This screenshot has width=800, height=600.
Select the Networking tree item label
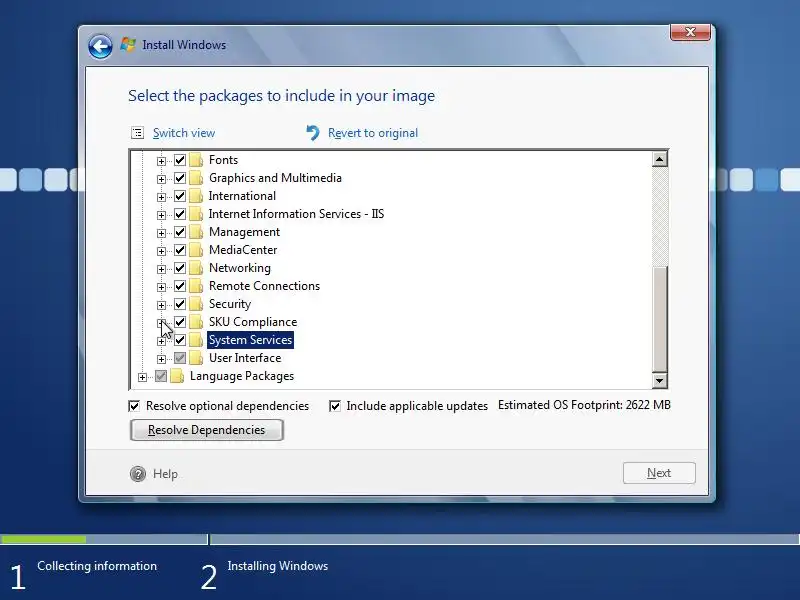click(x=240, y=268)
